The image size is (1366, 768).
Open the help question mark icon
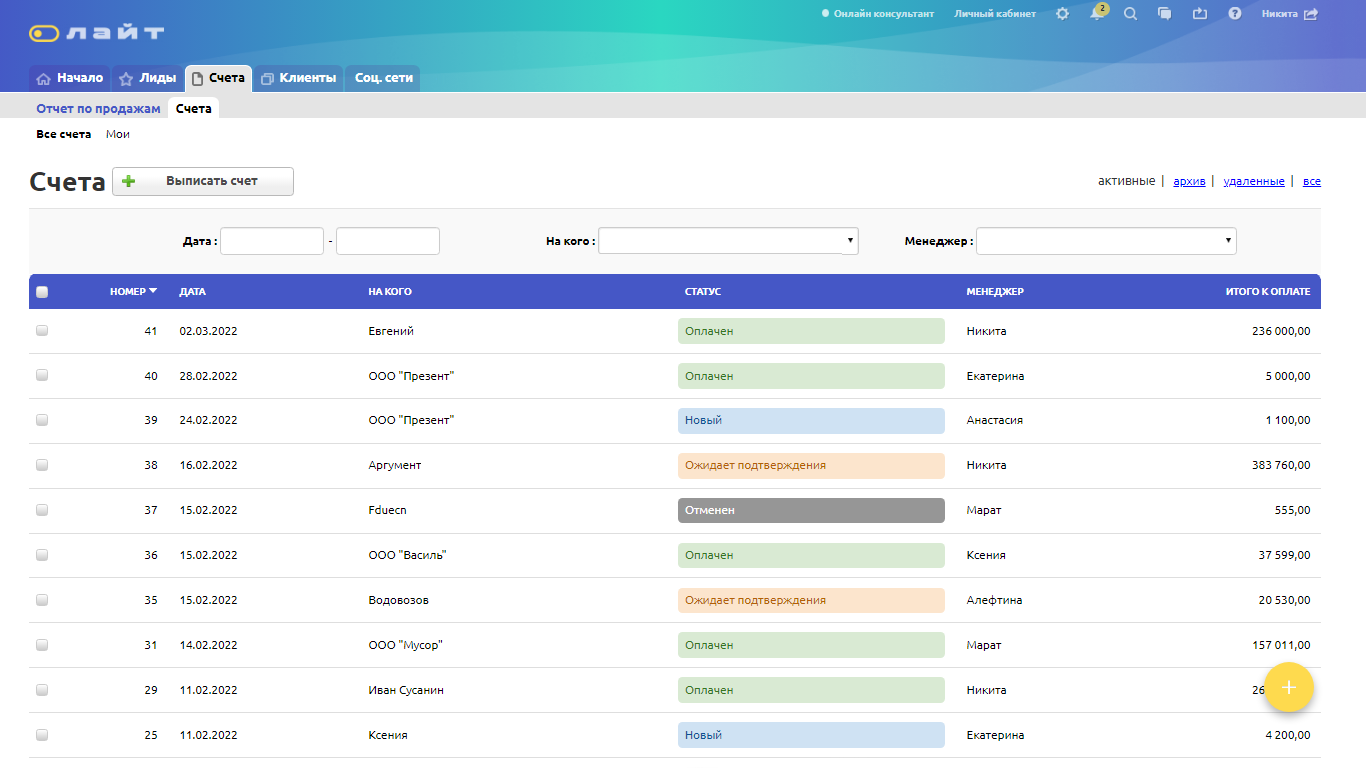(x=1235, y=14)
